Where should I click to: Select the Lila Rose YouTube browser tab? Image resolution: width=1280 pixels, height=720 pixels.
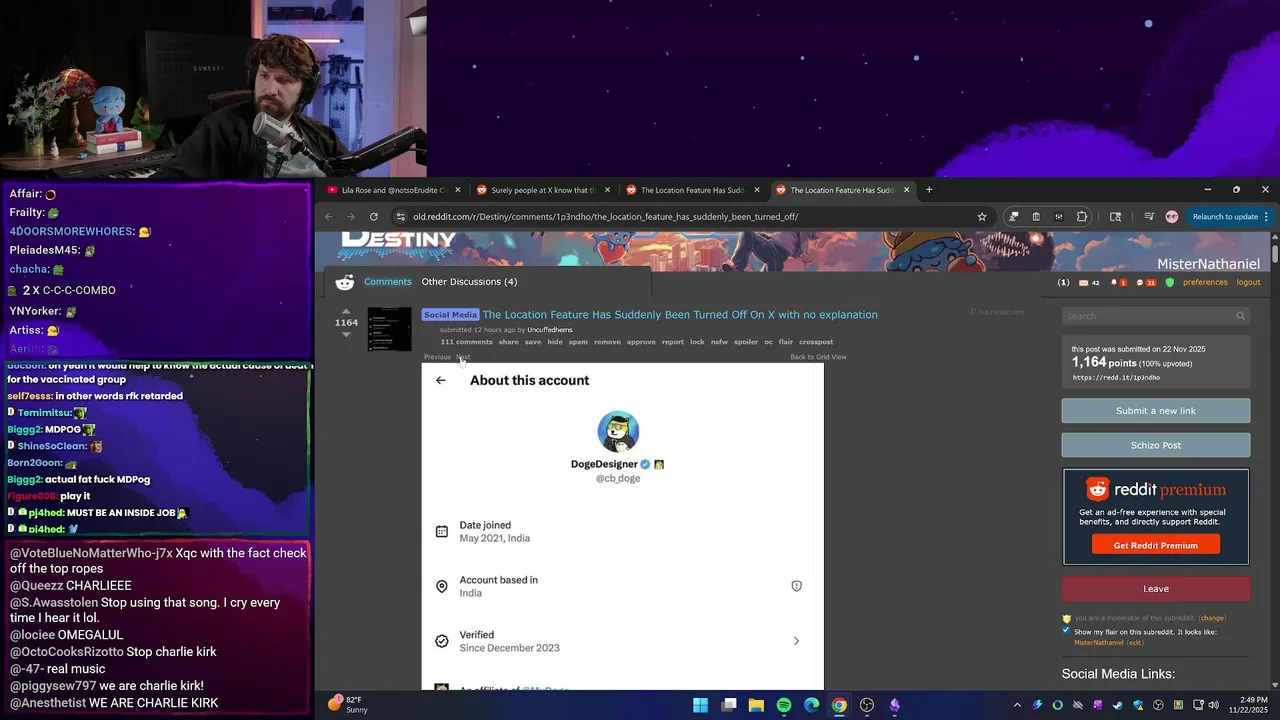393,190
